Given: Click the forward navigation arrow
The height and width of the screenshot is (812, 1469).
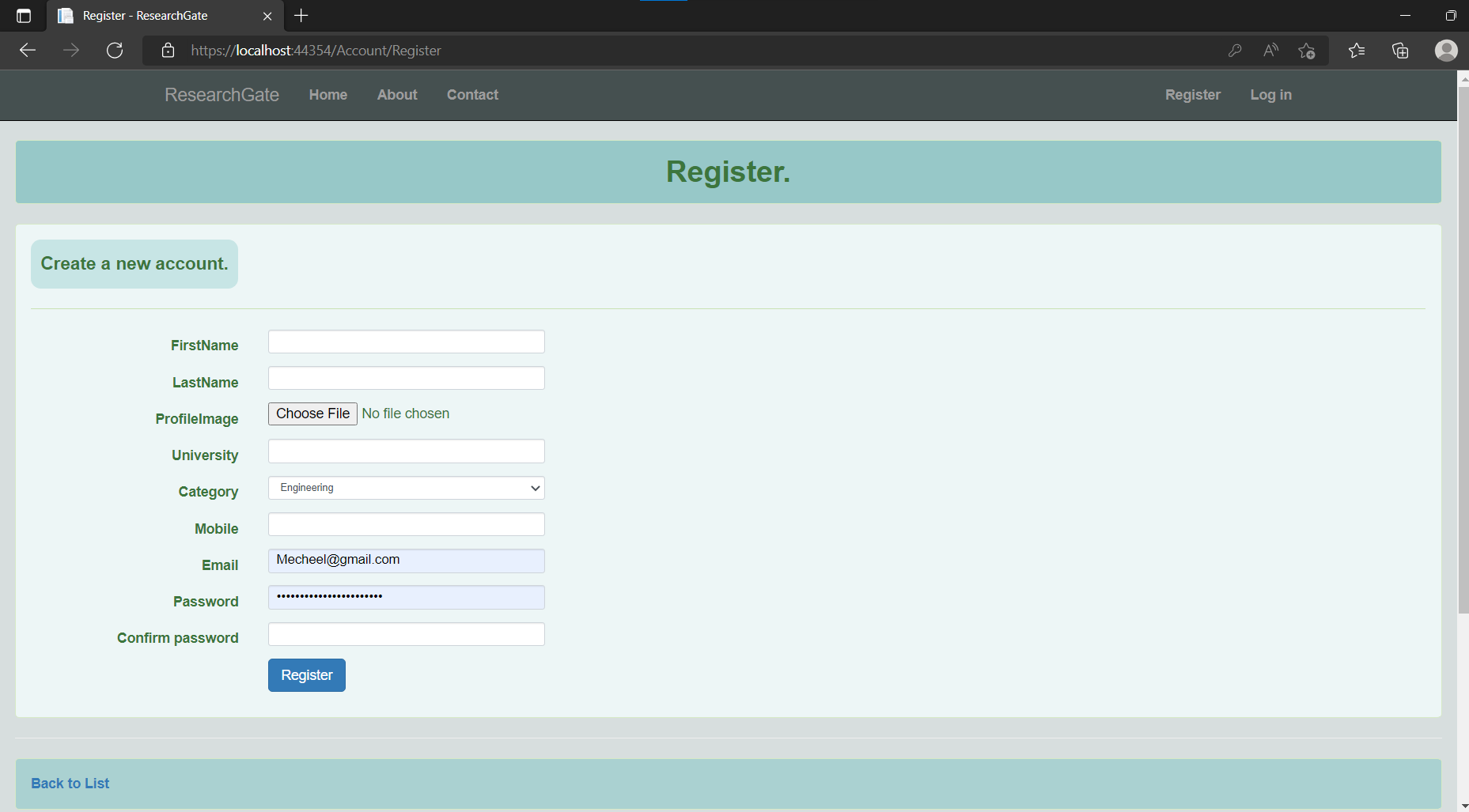Looking at the screenshot, I should point(70,50).
